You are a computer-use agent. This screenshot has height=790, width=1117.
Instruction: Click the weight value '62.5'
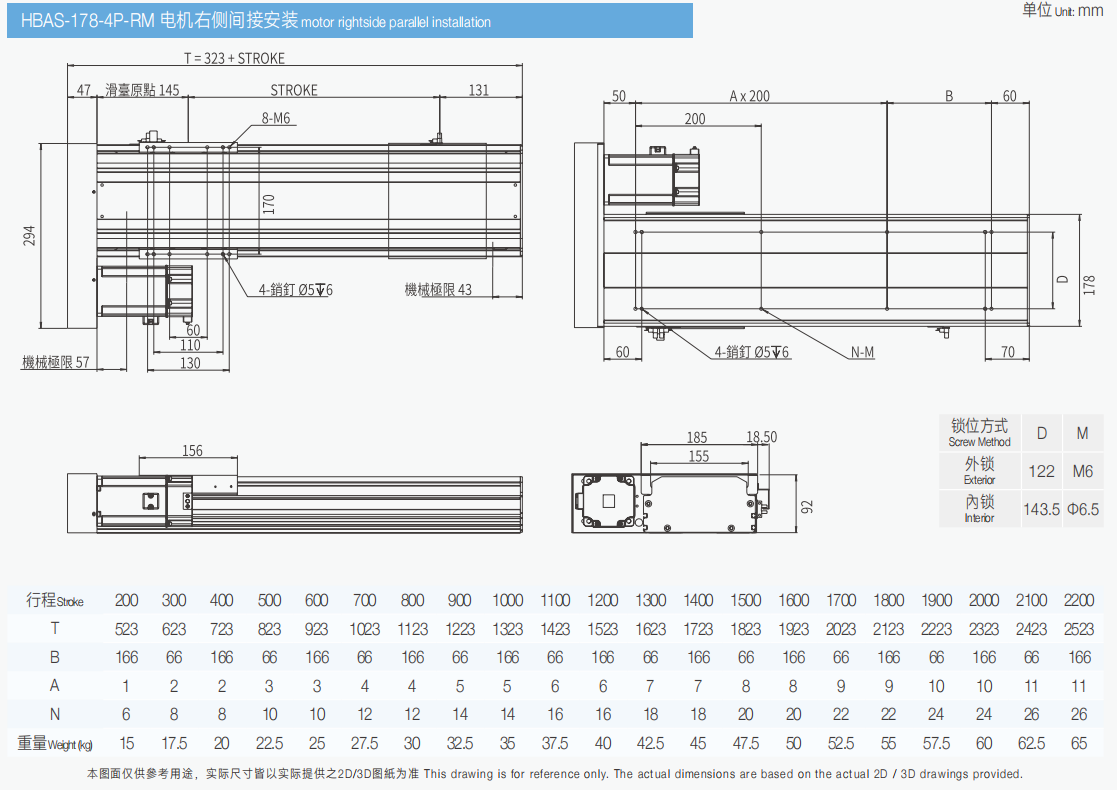click(x=1031, y=744)
